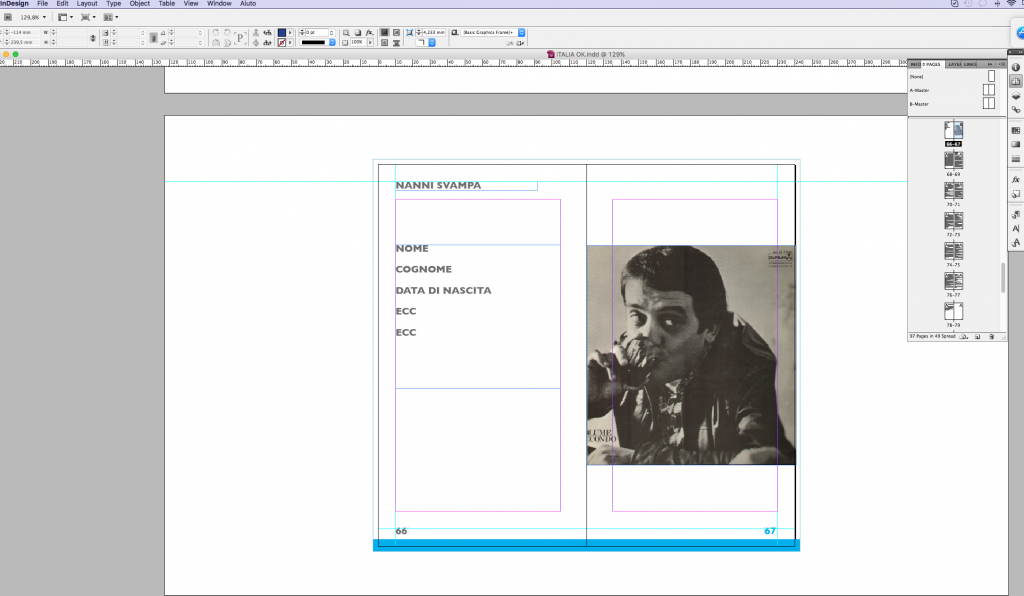Open the fx effects button in control bar
This screenshot has width=1024, height=596.
pos(370,33)
